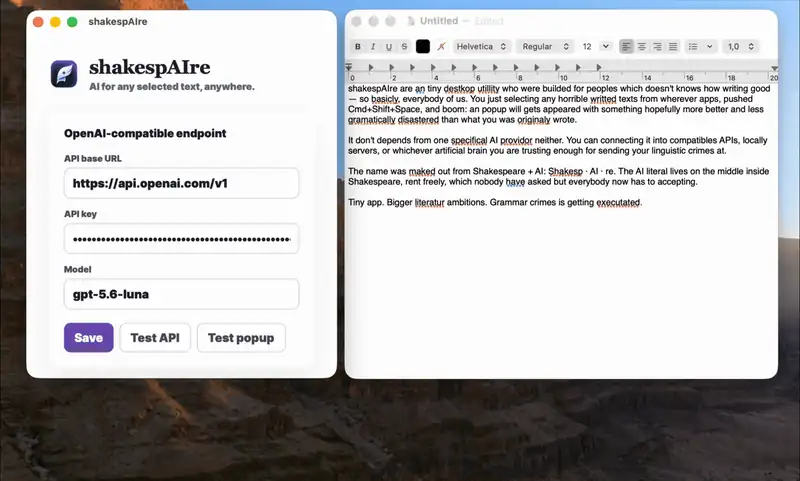Click the 'OpenAI-compatible endpoint' heading

[145, 134]
